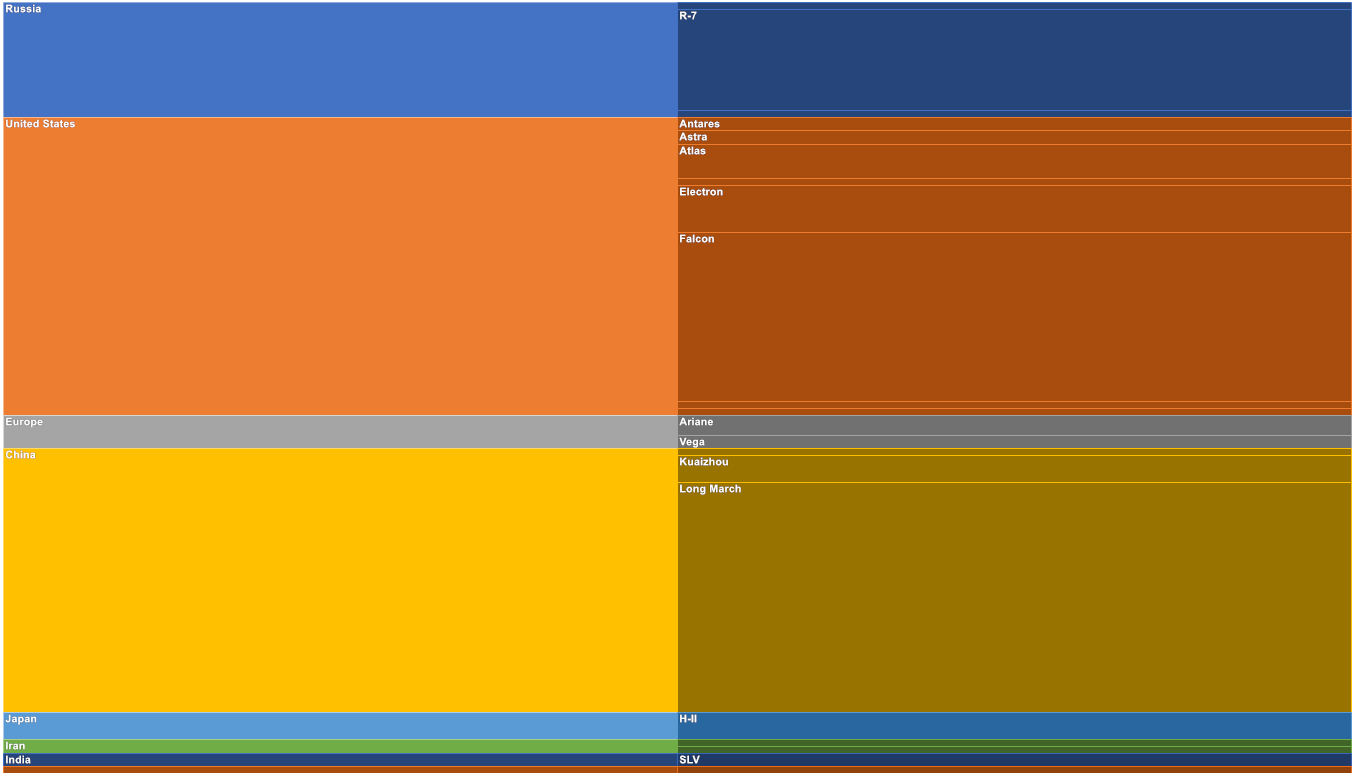1355x775 pixels.
Task: Click the "Russia" label text
Action: (23, 9)
